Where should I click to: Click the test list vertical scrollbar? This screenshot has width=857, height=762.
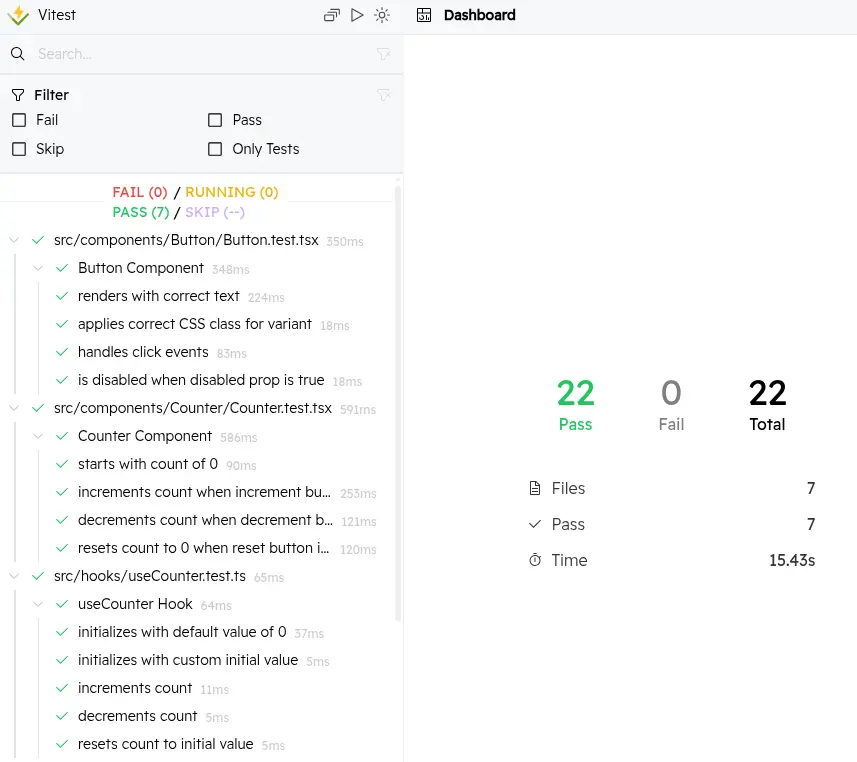pyautogui.click(x=398, y=400)
